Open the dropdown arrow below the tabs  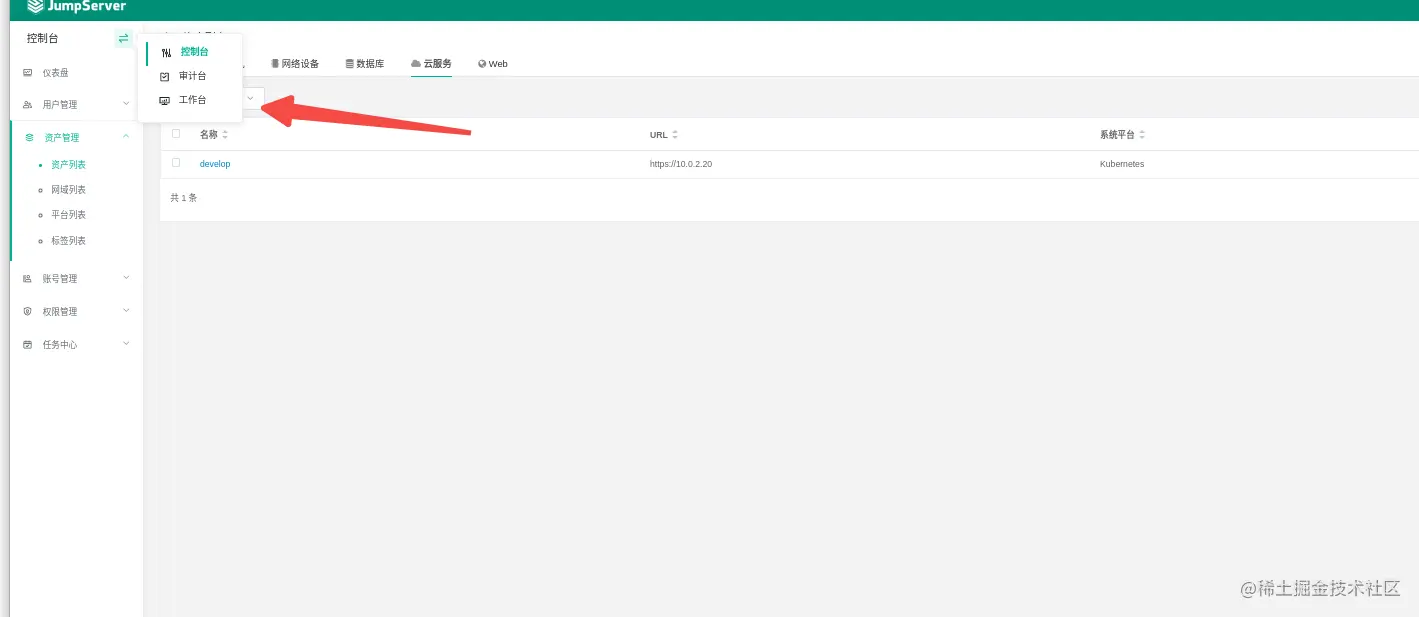(250, 98)
